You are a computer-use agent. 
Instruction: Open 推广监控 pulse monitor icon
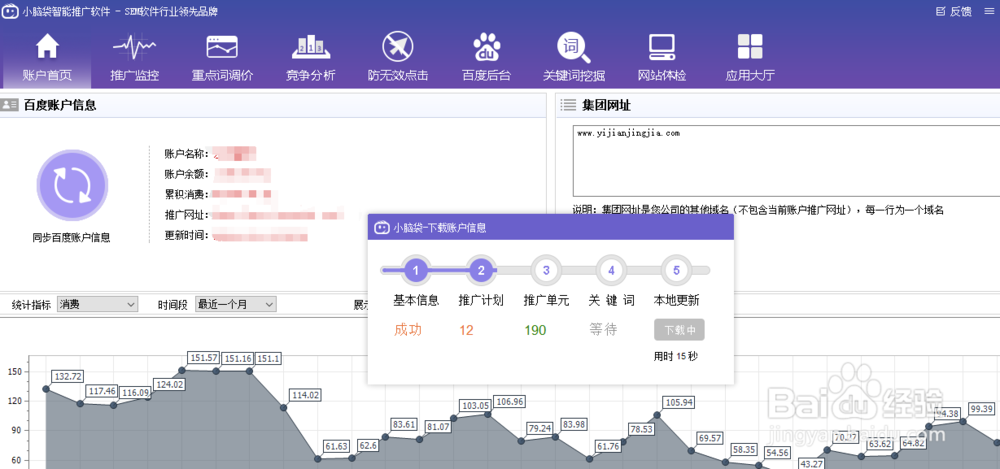(134, 47)
